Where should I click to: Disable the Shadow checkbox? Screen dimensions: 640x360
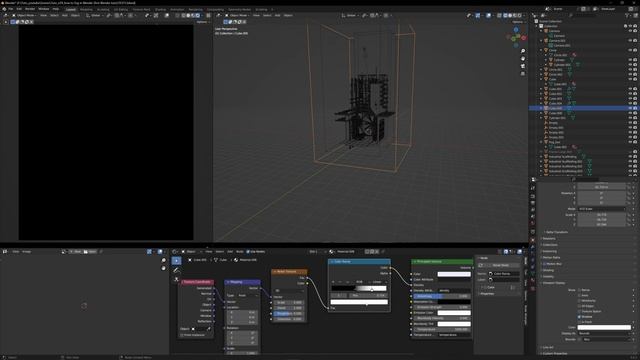click(579, 317)
